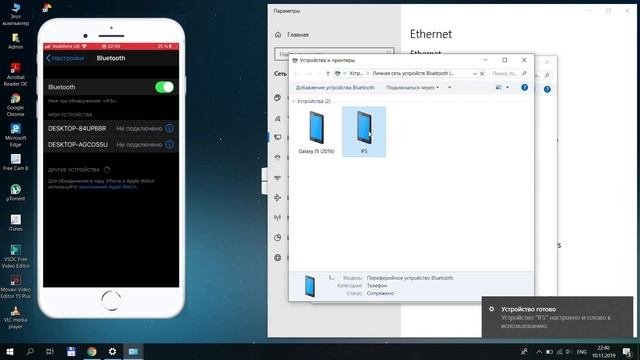This screenshot has width=640, height=360.
Task: Open Microsoft Edge desktop icon
Action: coord(16,135)
